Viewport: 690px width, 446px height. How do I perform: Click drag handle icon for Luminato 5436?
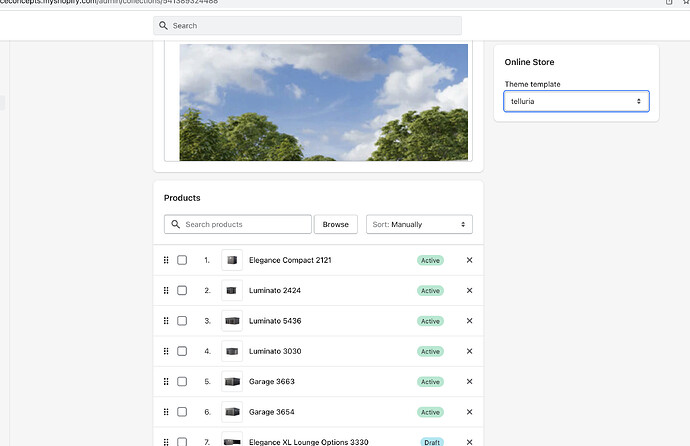pos(166,321)
